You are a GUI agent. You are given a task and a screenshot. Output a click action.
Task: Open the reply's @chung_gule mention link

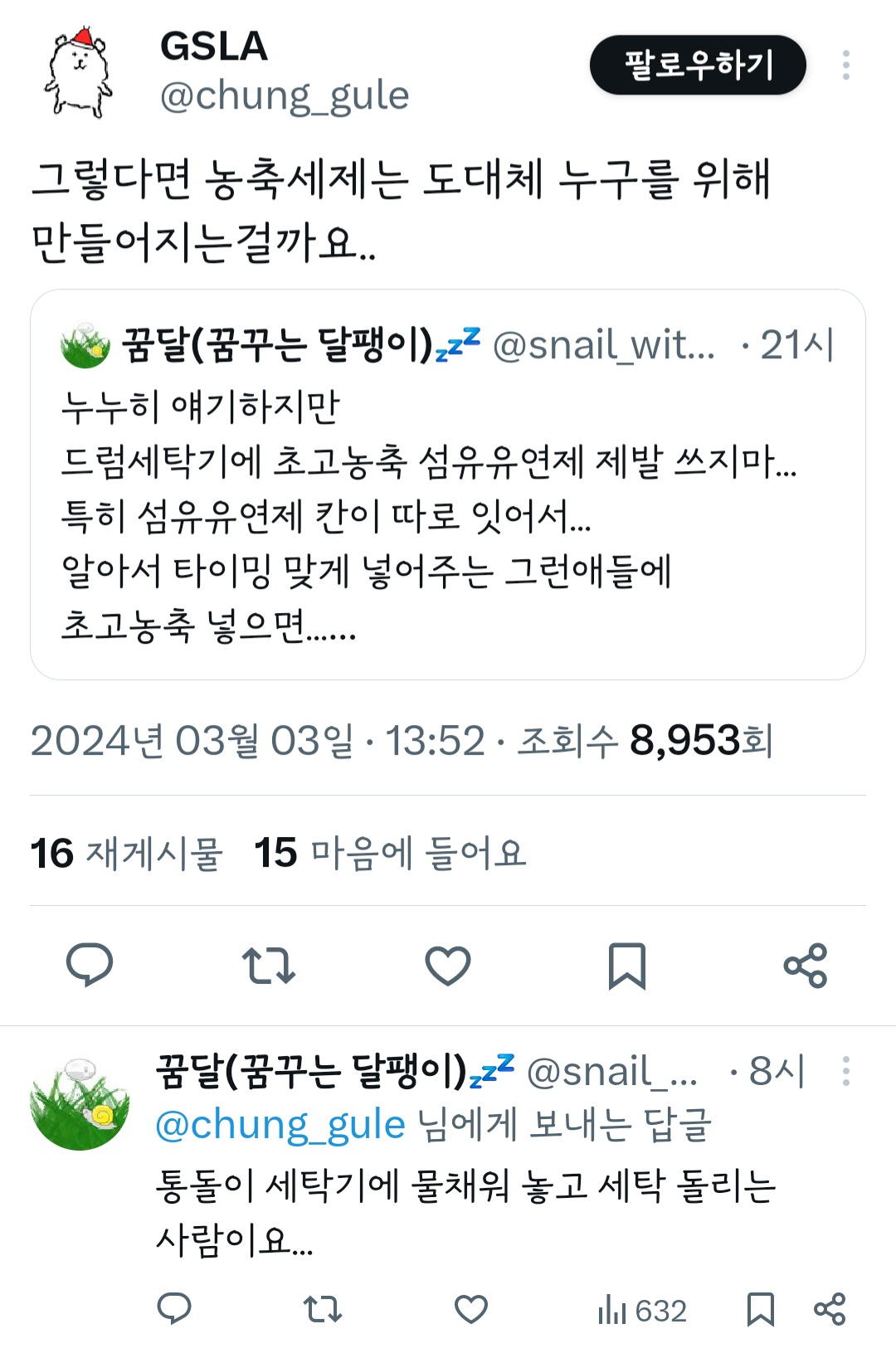280,1126
